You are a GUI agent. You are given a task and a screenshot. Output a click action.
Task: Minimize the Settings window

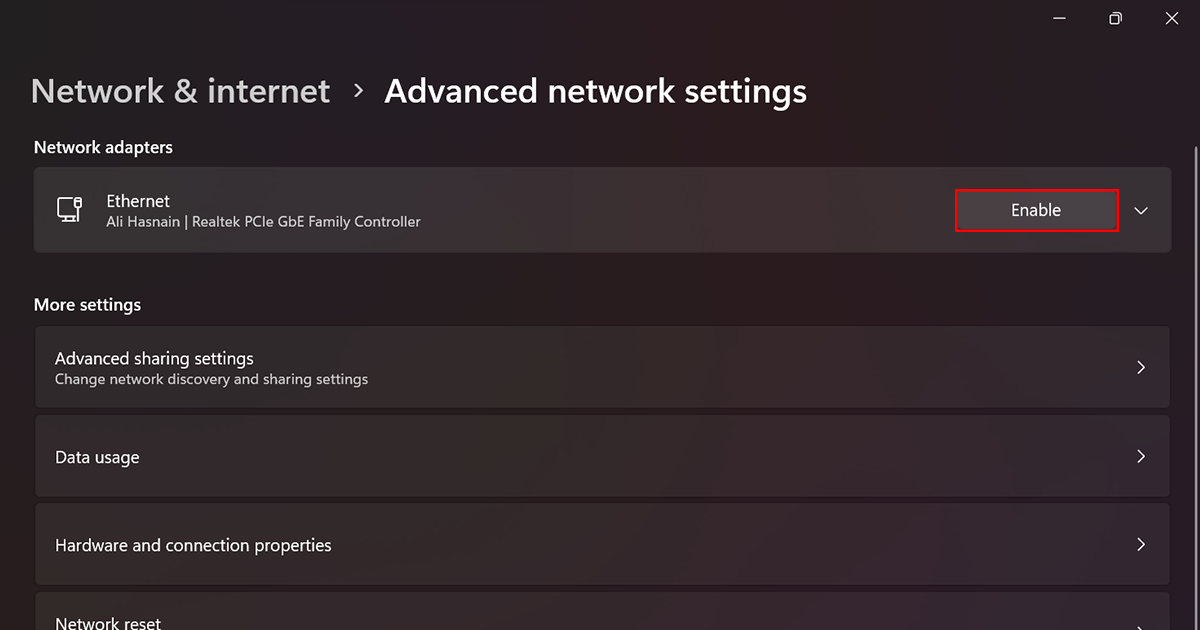pyautogui.click(x=1059, y=18)
